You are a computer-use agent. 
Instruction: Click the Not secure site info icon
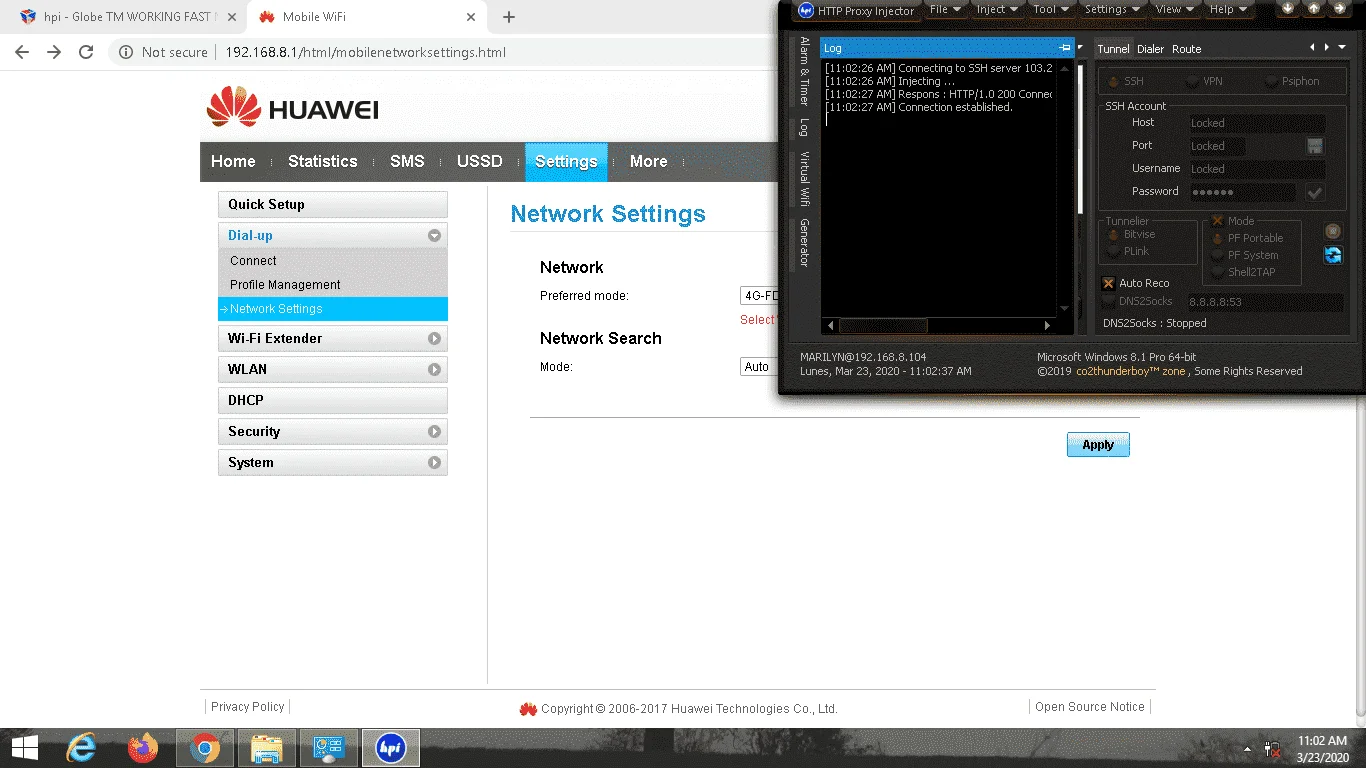click(126, 52)
